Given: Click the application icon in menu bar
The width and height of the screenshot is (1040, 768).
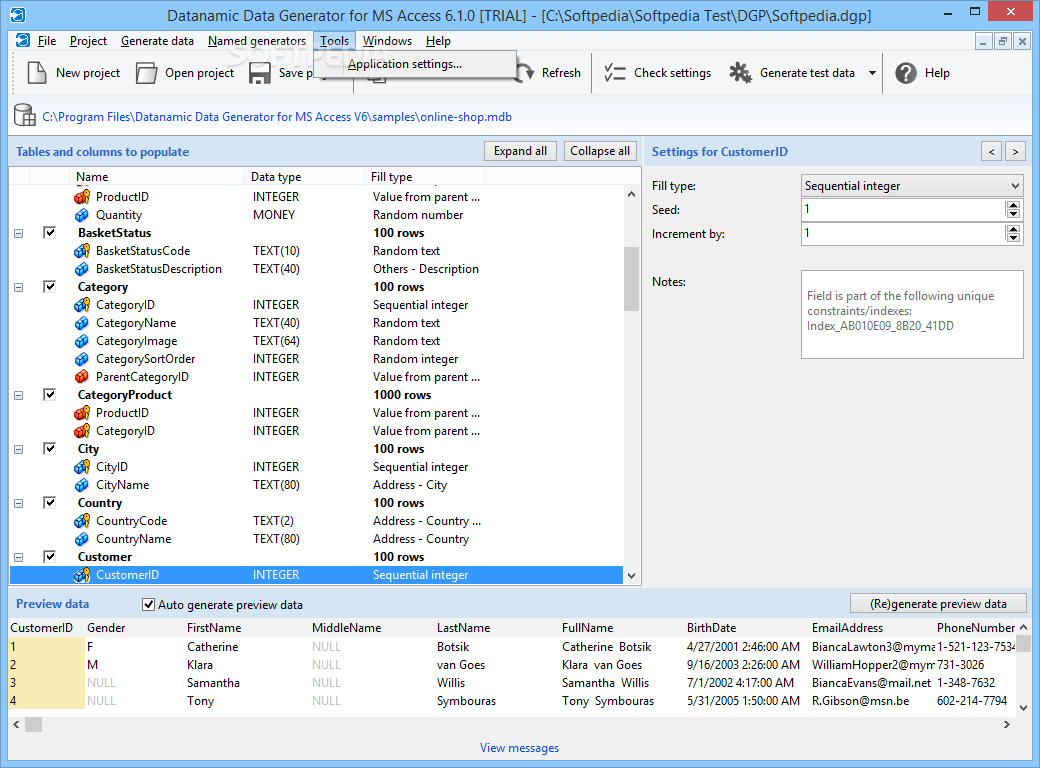Looking at the screenshot, I should click(x=23, y=40).
